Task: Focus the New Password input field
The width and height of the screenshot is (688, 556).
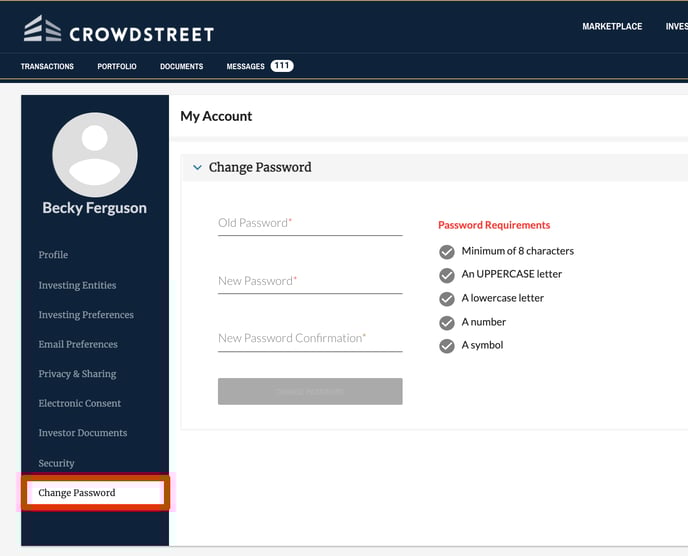Action: click(310, 283)
